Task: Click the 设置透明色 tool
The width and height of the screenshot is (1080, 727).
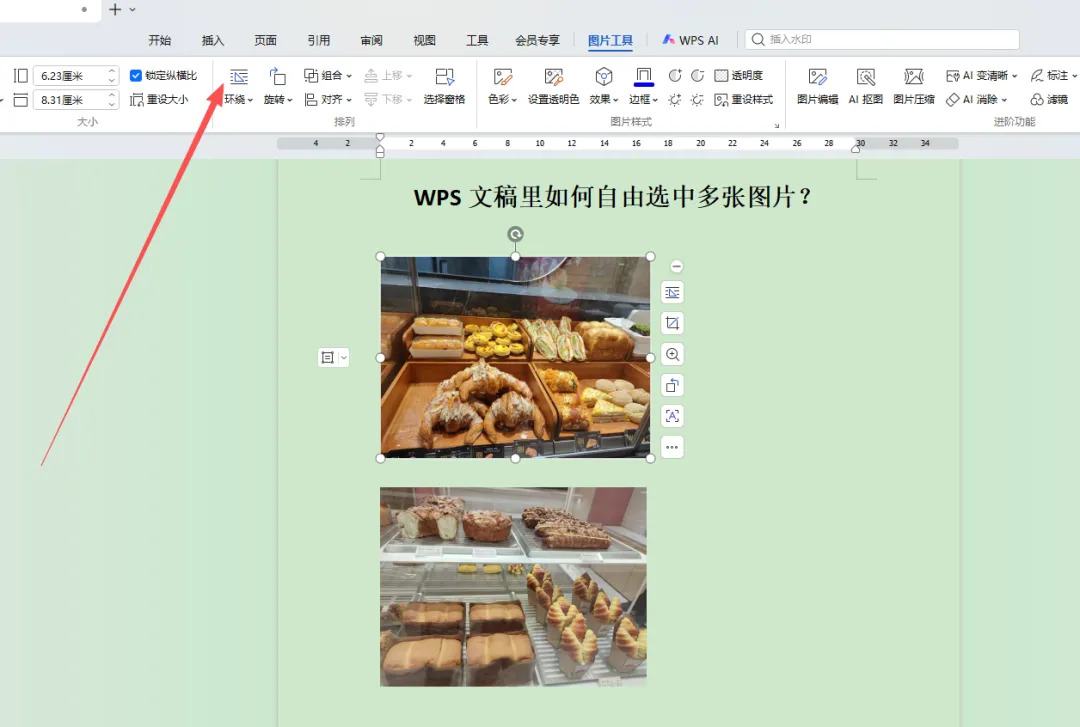Action: click(553, 86)
